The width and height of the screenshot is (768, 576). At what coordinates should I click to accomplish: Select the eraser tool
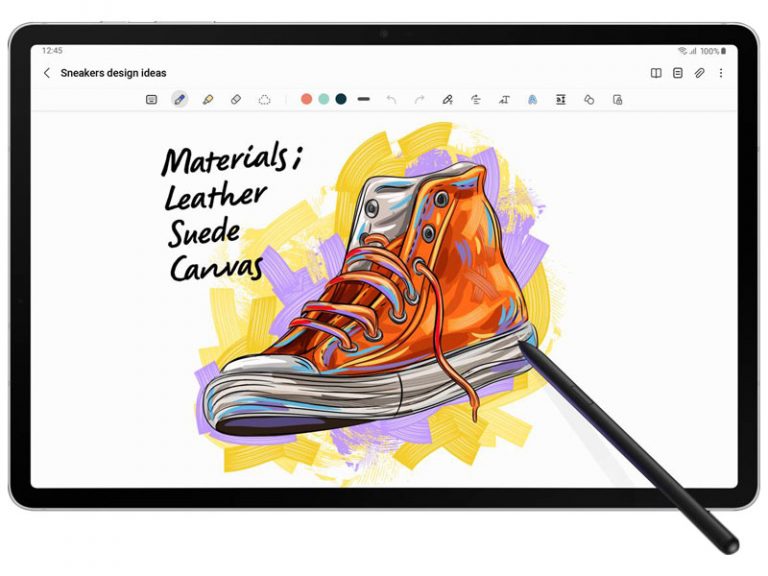[x=236, y=99]
